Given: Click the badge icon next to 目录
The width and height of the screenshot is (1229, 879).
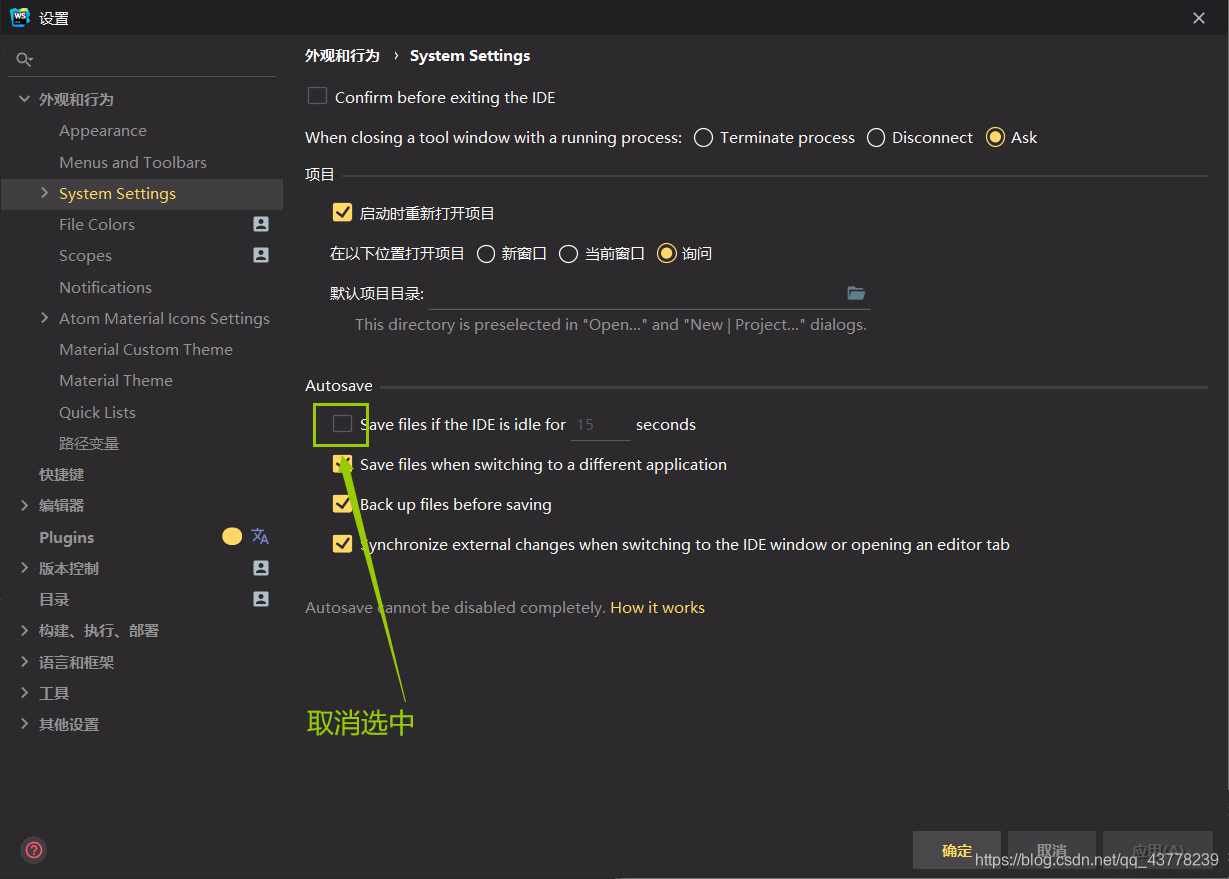Looking at the screenshot, I should point(261,598).
